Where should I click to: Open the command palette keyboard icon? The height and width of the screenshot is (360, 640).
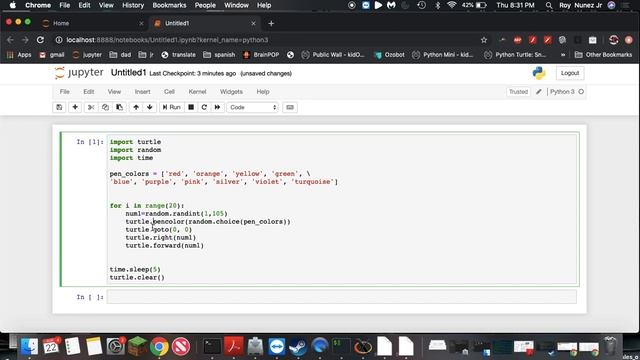tap(290, 107)
